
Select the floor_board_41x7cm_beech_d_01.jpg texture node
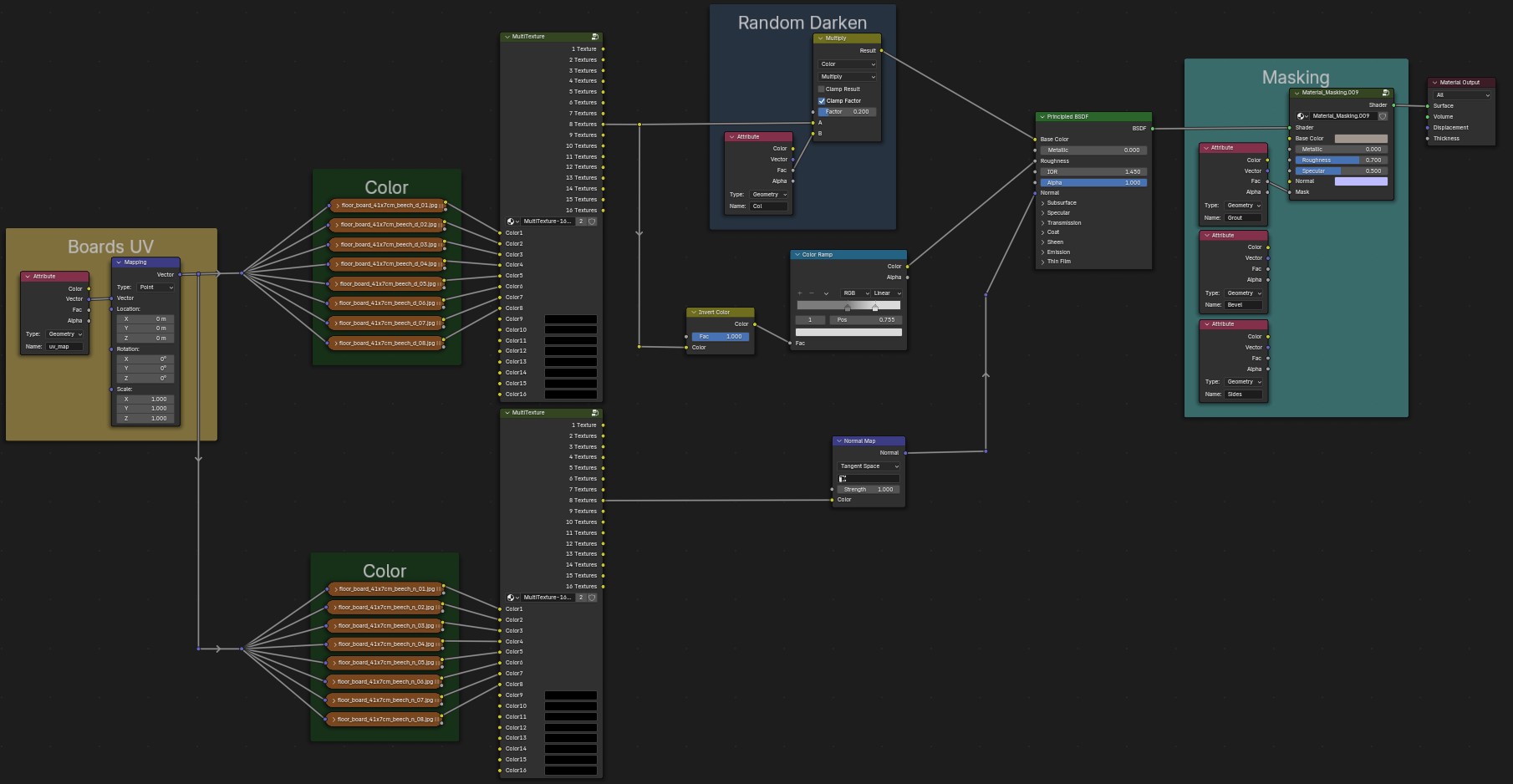(387, 206)
